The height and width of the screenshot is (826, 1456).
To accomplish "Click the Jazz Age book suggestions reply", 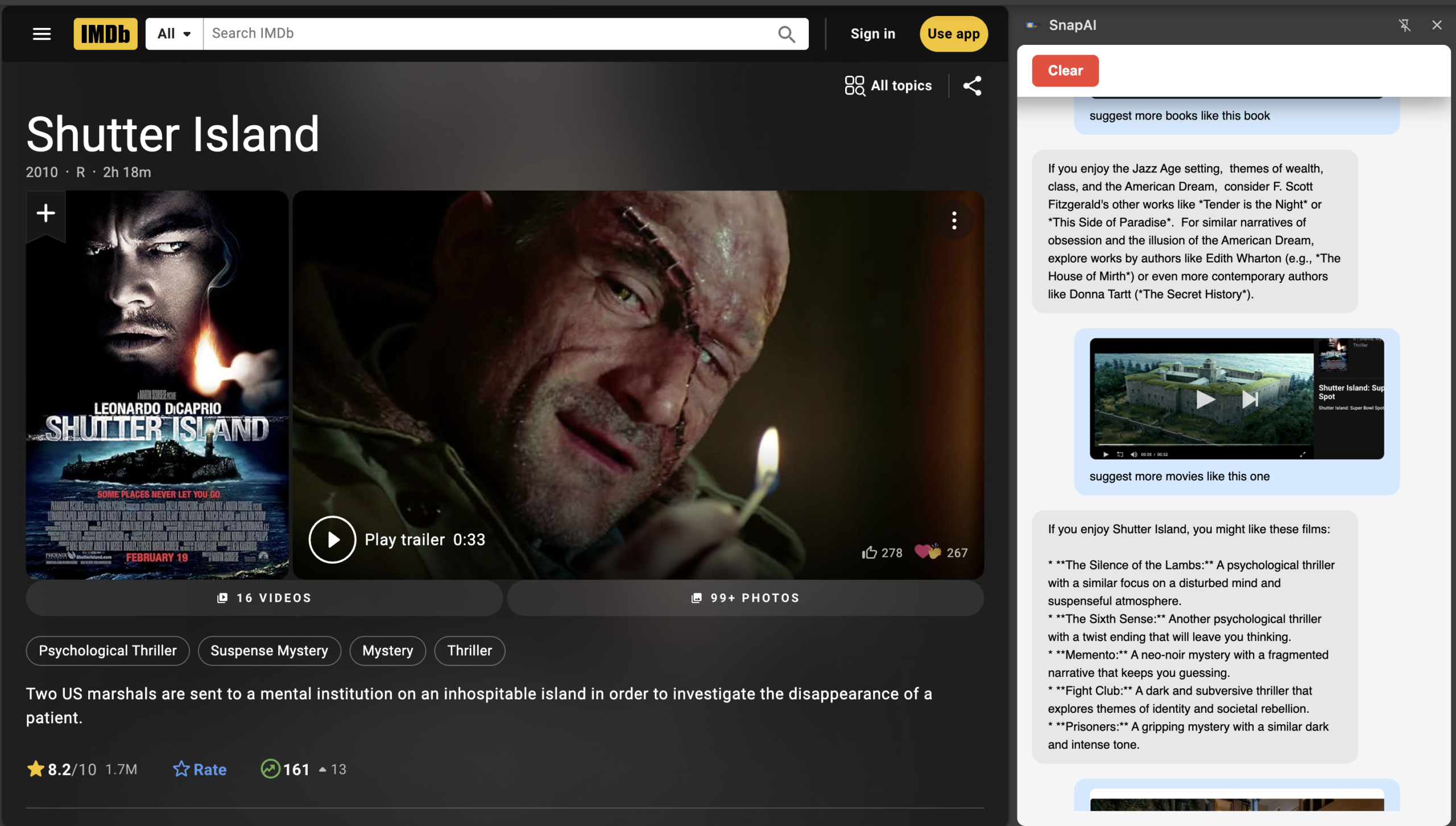I will coord(1194,231).
